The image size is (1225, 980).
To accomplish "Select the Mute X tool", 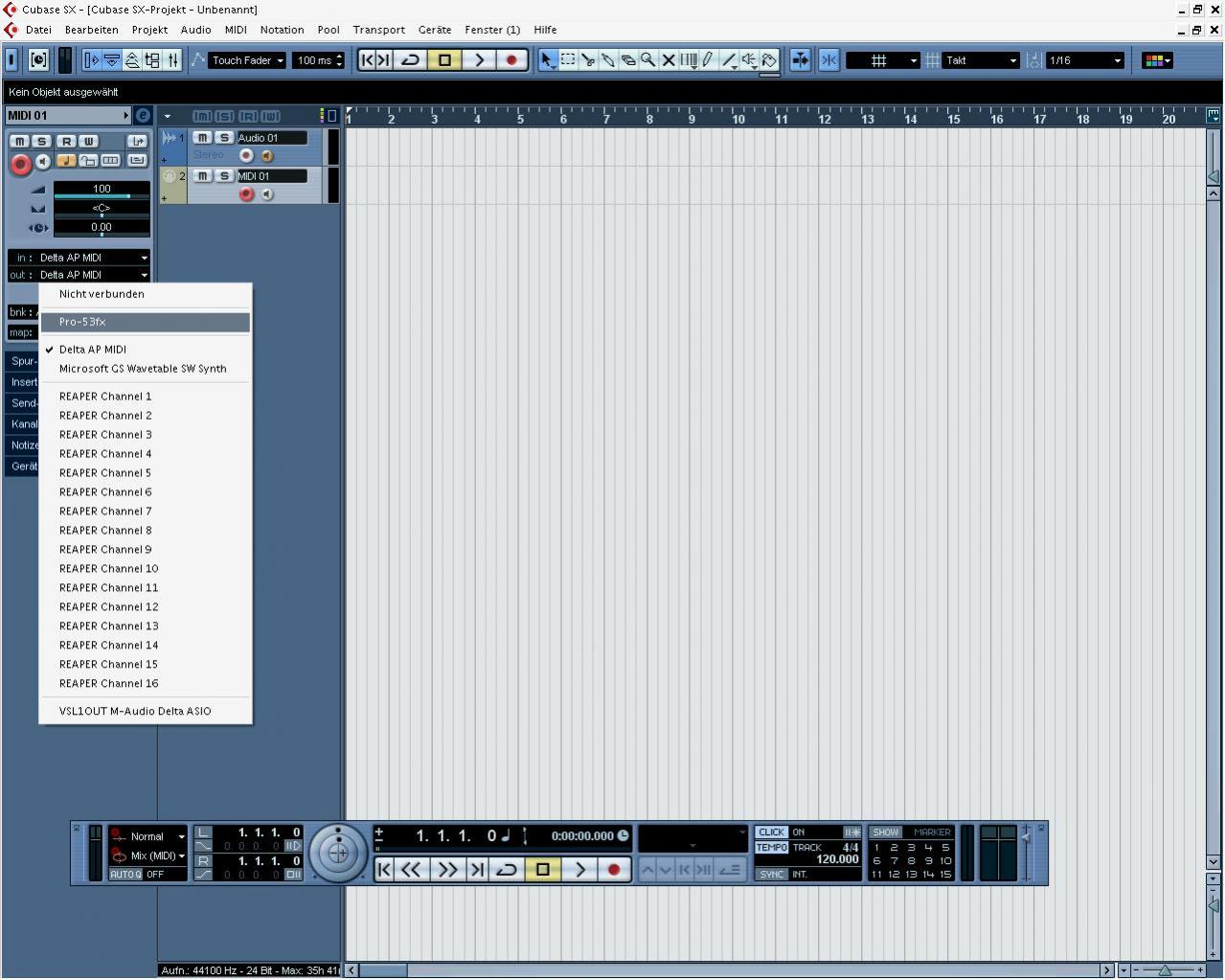I will [669, 60].
